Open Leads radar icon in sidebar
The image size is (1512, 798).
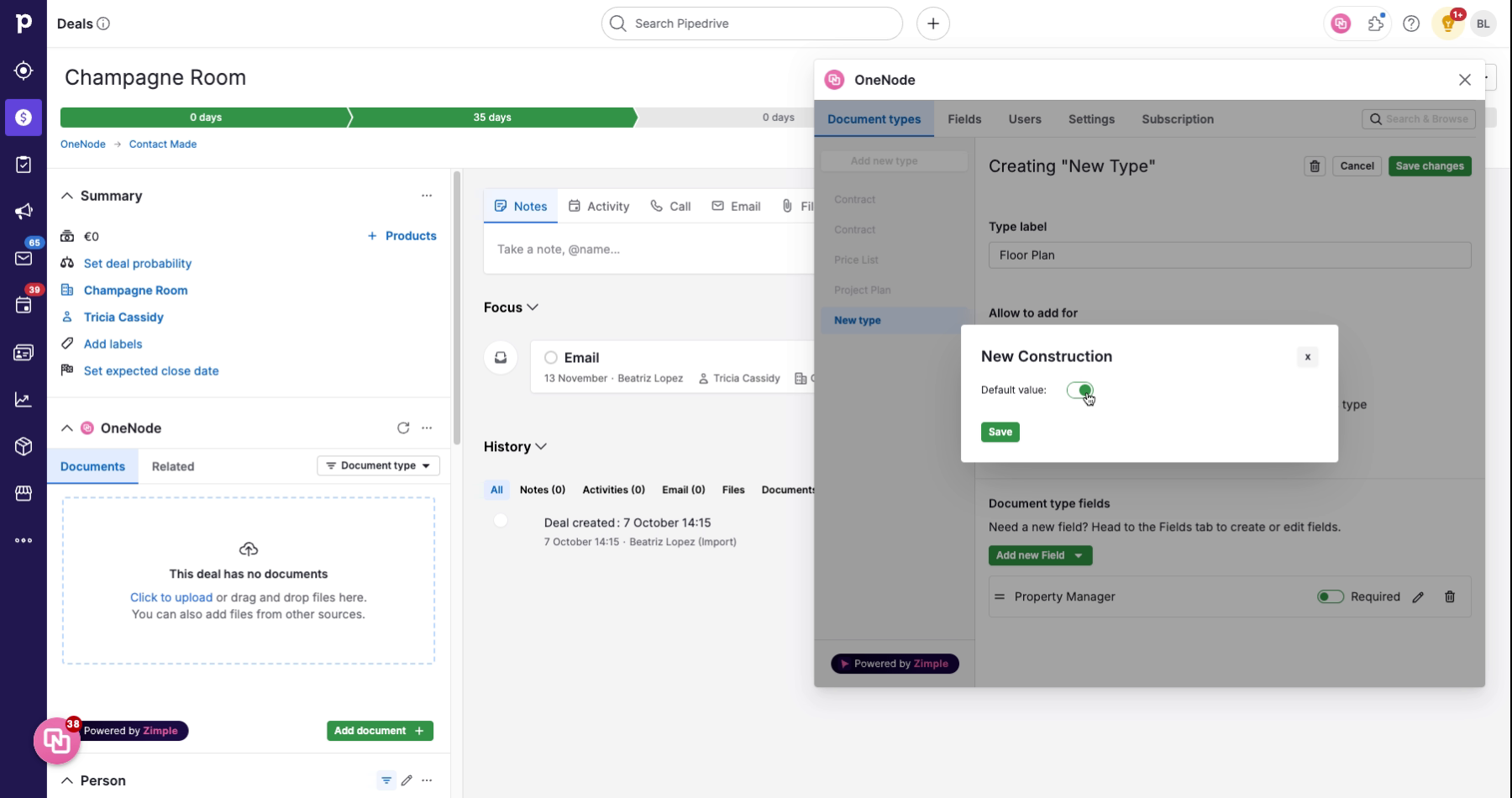[24, 71]
